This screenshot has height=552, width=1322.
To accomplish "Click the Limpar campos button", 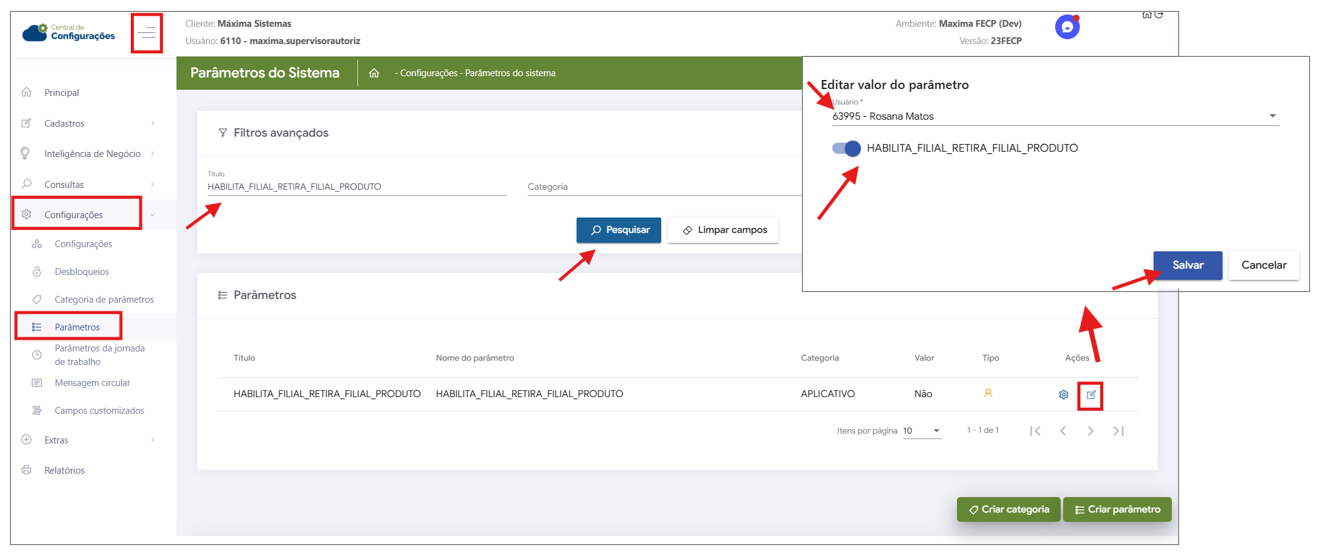I will 723,230.
